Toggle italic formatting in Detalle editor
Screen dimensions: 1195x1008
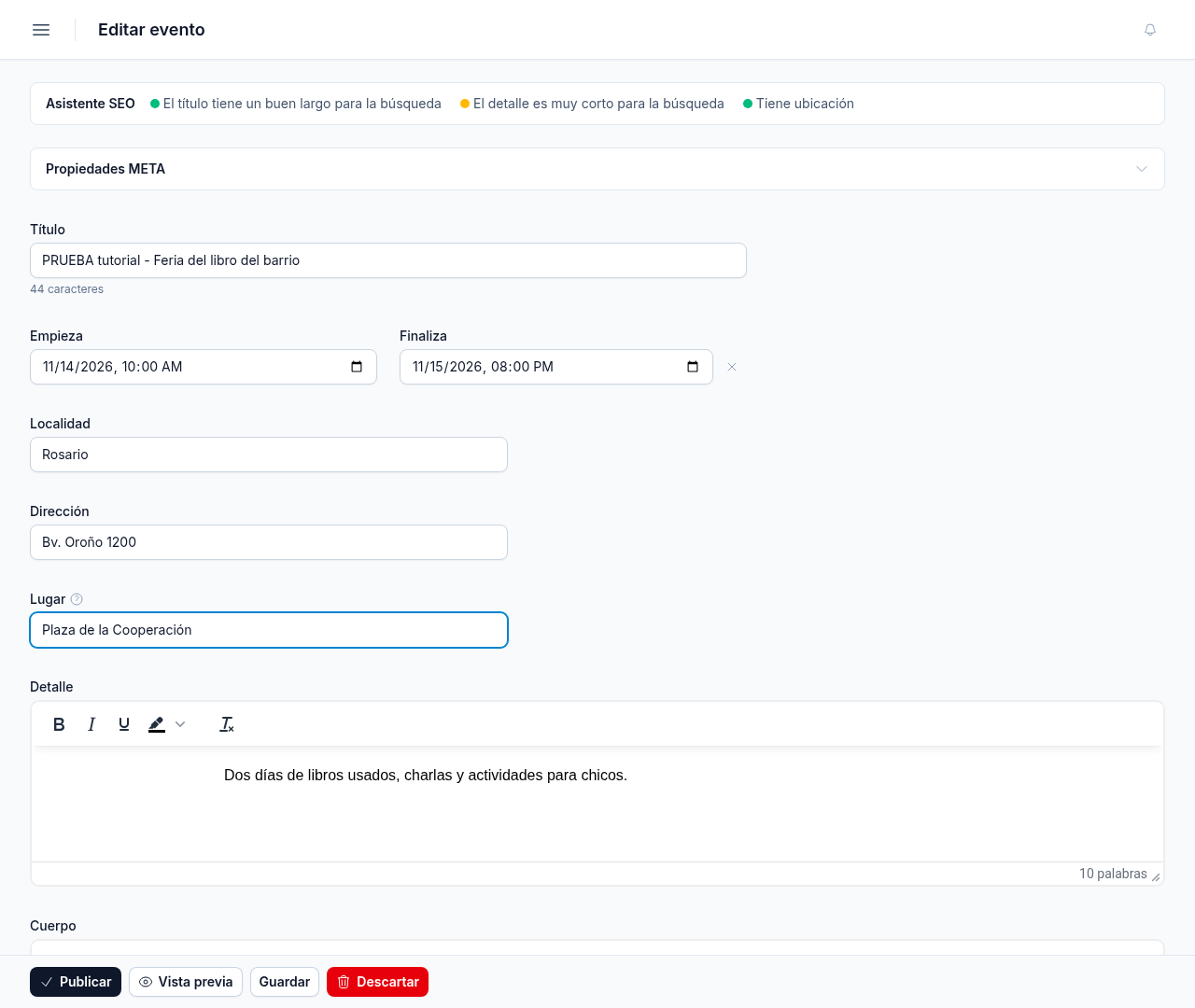coord(91,724)
